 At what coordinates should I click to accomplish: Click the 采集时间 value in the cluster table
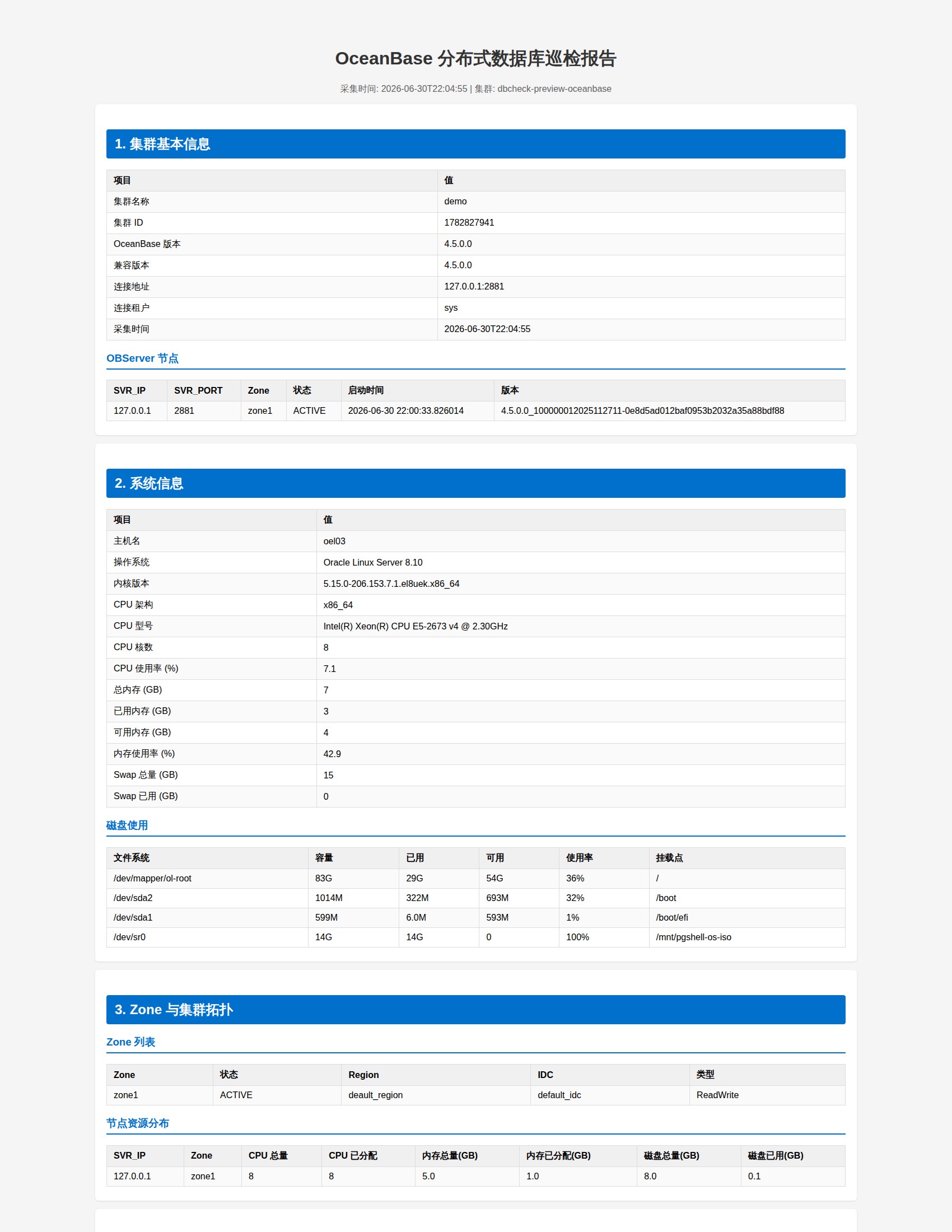[487, 329]
